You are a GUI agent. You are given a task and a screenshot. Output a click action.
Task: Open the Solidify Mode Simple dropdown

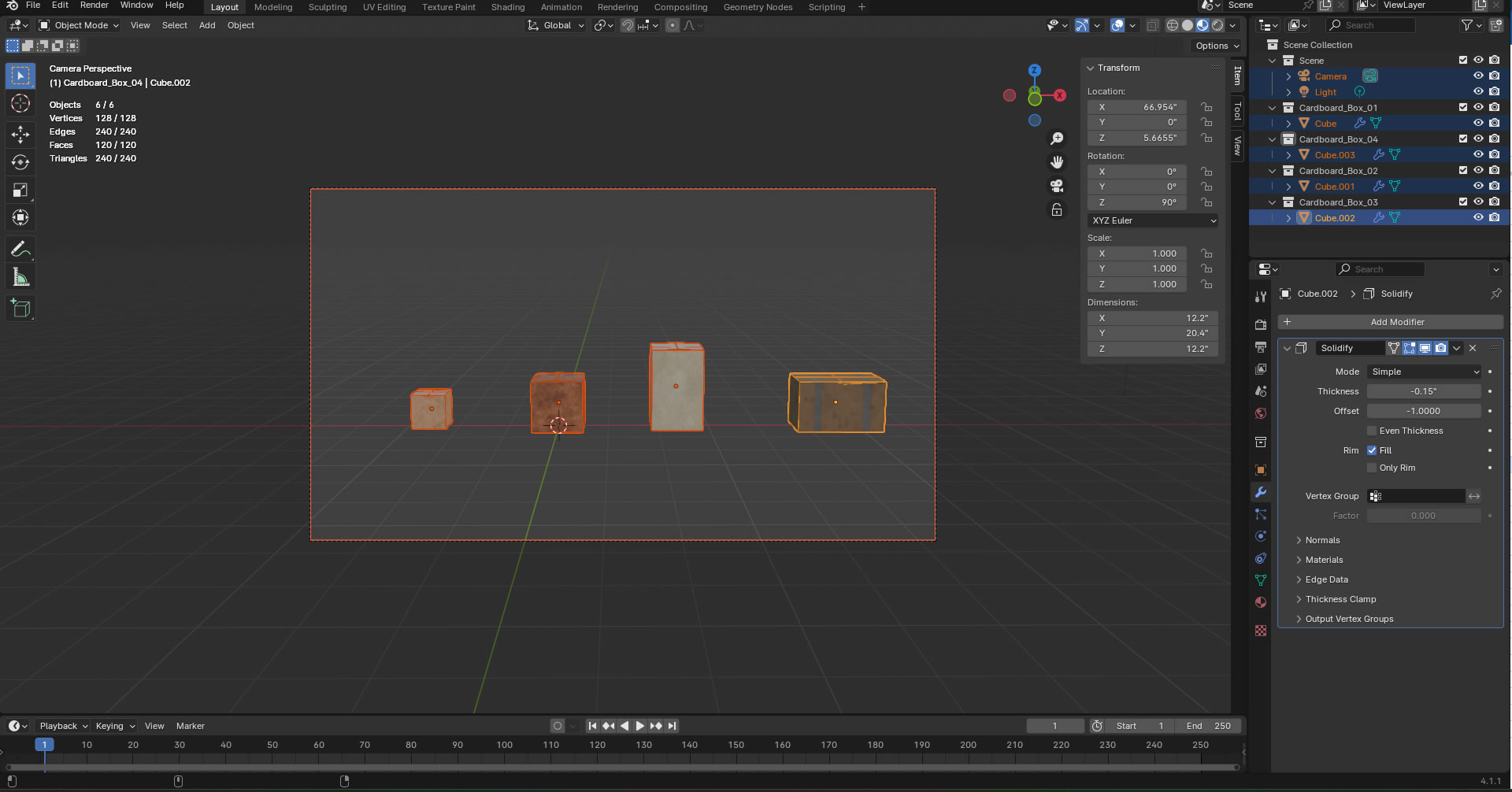click(x=1425, y=372)
